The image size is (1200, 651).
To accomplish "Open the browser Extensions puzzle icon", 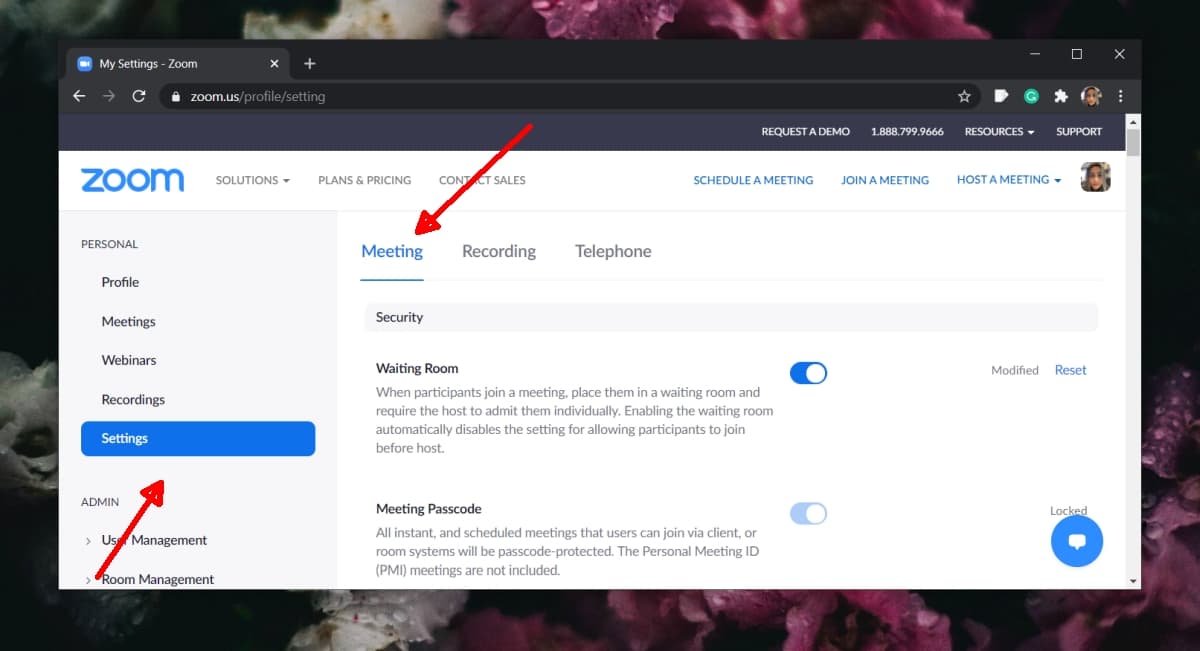I will pos(1061,97).
